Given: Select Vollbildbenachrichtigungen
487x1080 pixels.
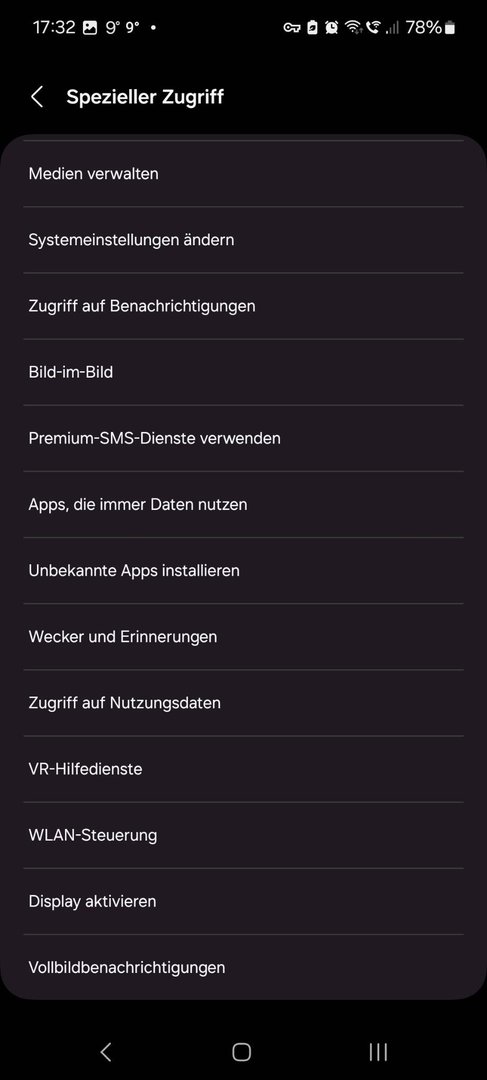Looking at the screenshot, I should [x=243, y=967].
